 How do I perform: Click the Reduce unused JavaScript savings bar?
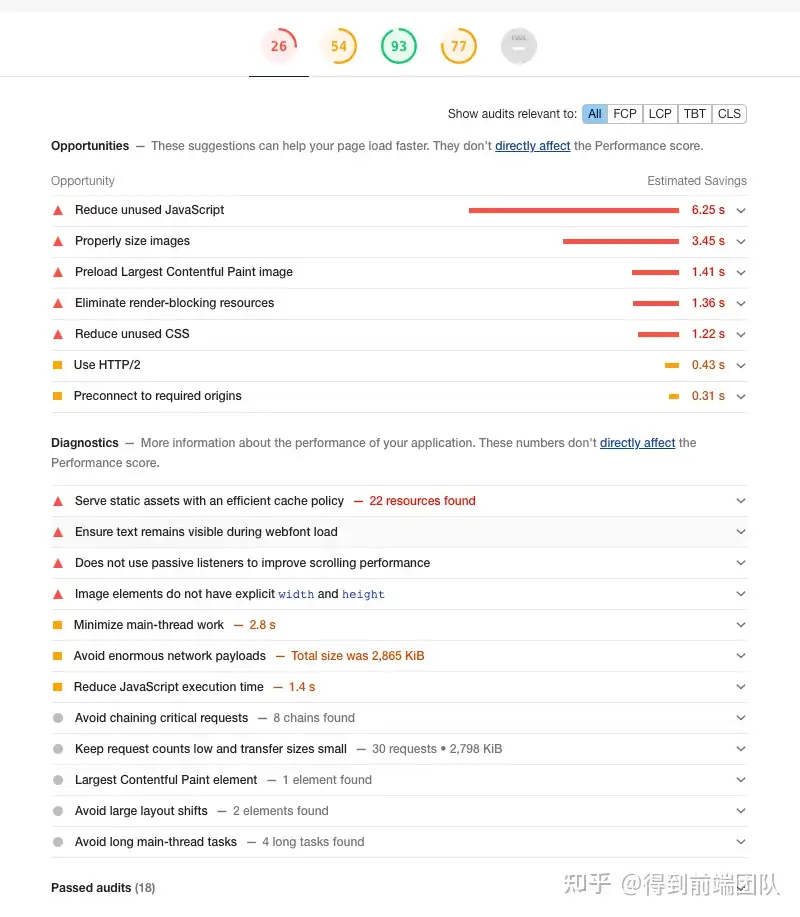click(x=573, y=210)
